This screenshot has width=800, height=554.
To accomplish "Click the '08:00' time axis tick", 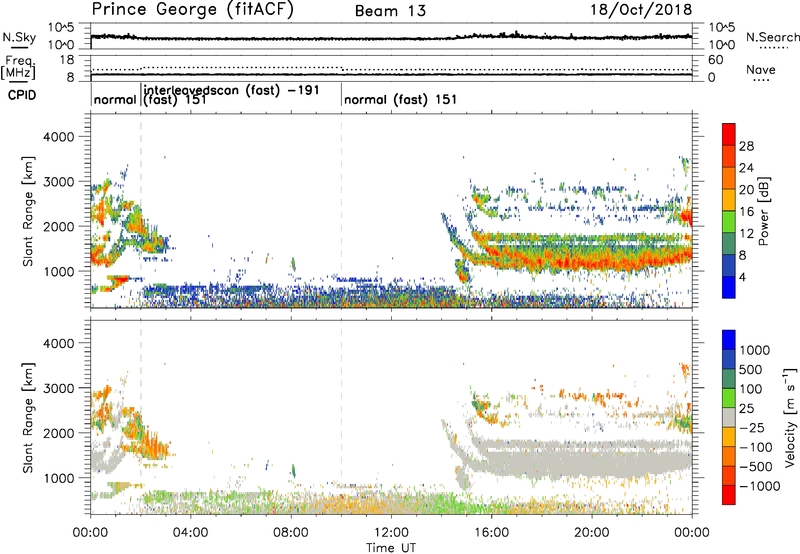I will (291, 533).
